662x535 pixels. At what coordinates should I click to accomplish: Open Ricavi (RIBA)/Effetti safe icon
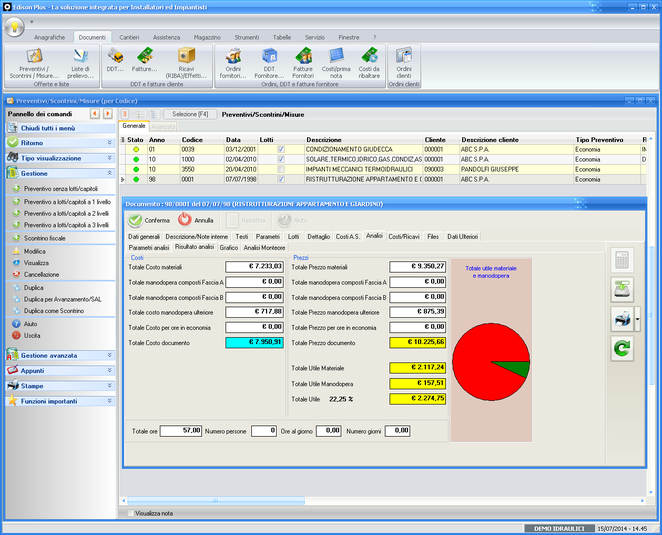(188, 56)
